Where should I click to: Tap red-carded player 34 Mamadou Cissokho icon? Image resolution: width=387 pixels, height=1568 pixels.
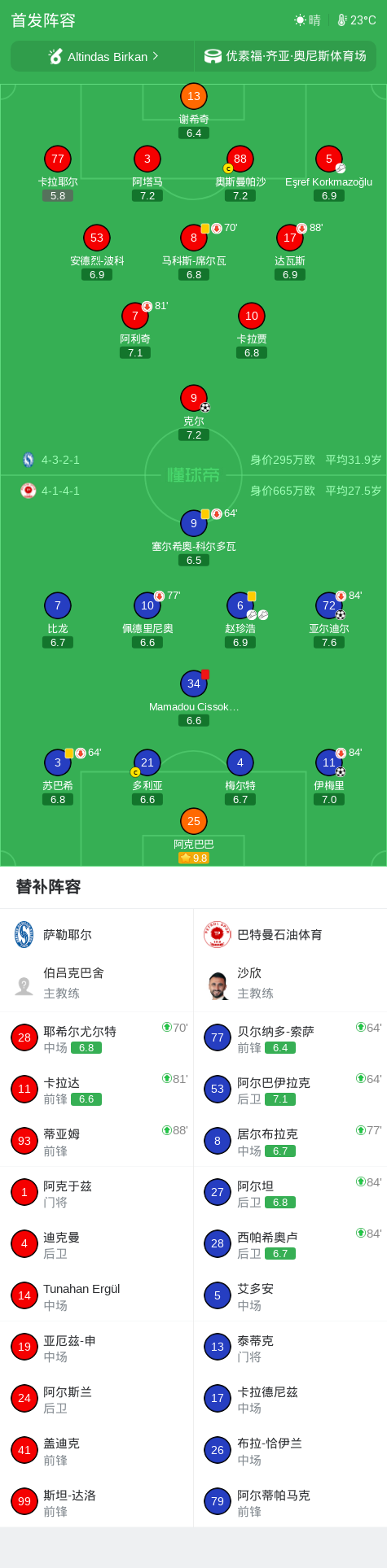click(x=193, y=684)
